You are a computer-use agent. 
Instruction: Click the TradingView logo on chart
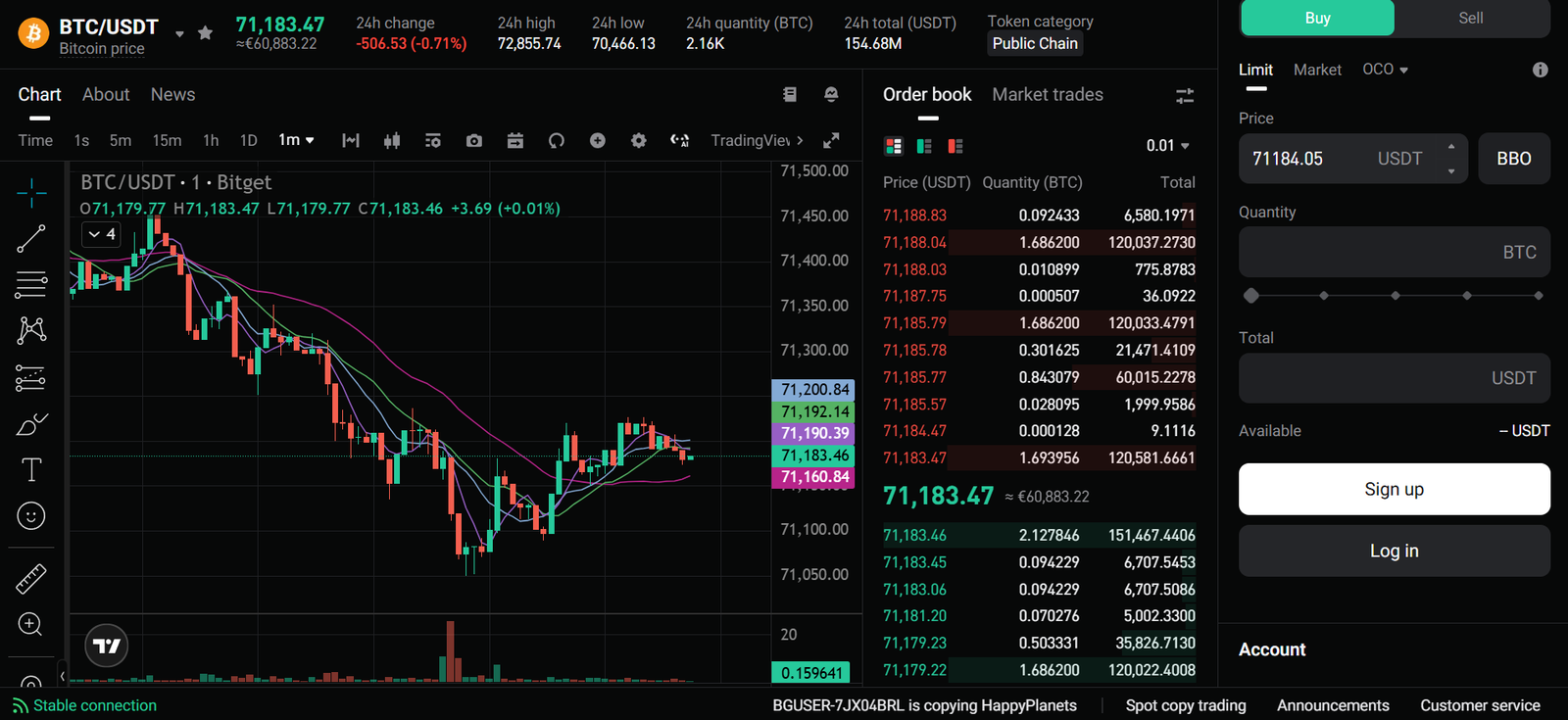point(107,646)
